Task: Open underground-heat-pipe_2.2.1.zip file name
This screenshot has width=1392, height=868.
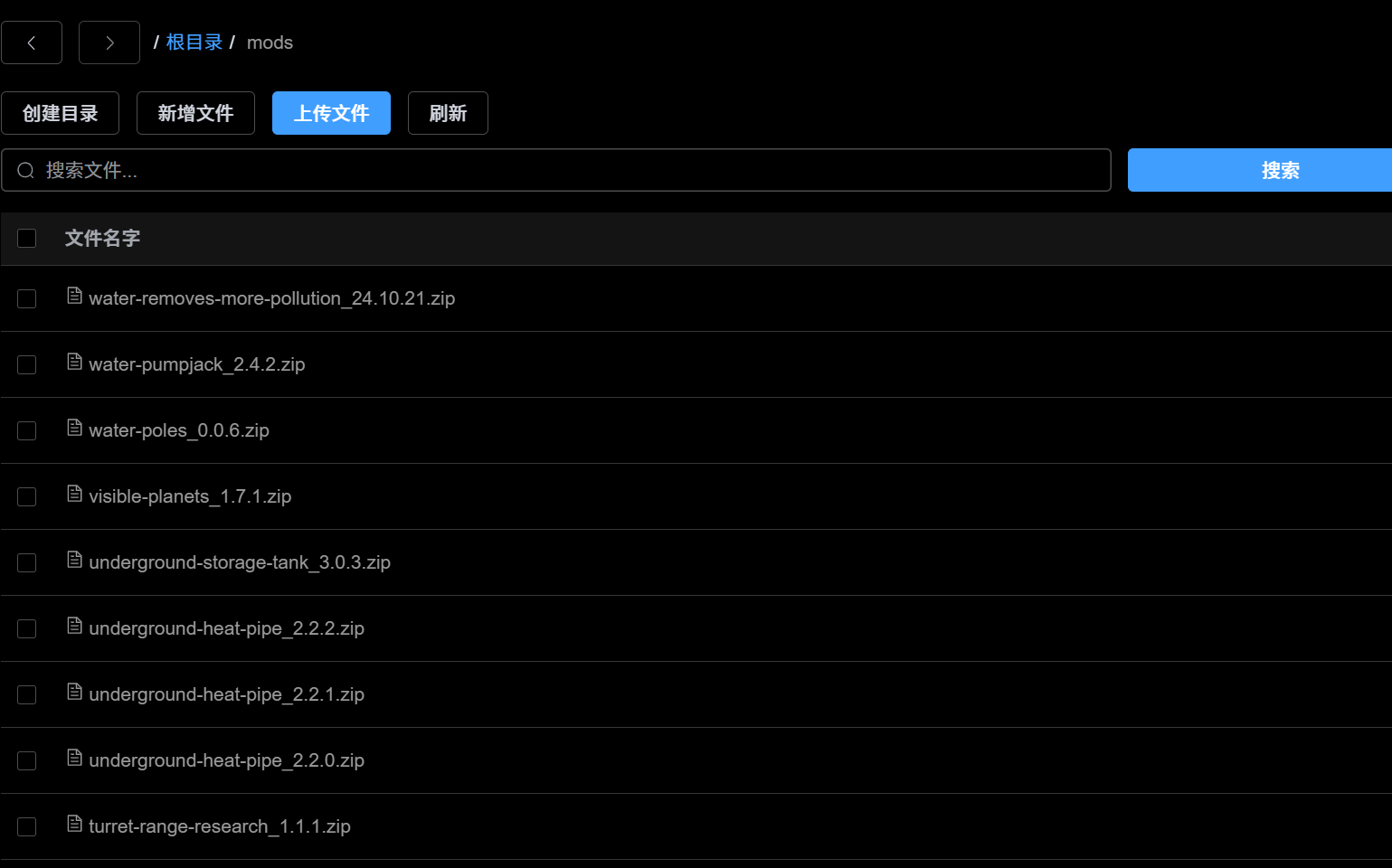Action: pyautogui.click(x=226, y=694)
